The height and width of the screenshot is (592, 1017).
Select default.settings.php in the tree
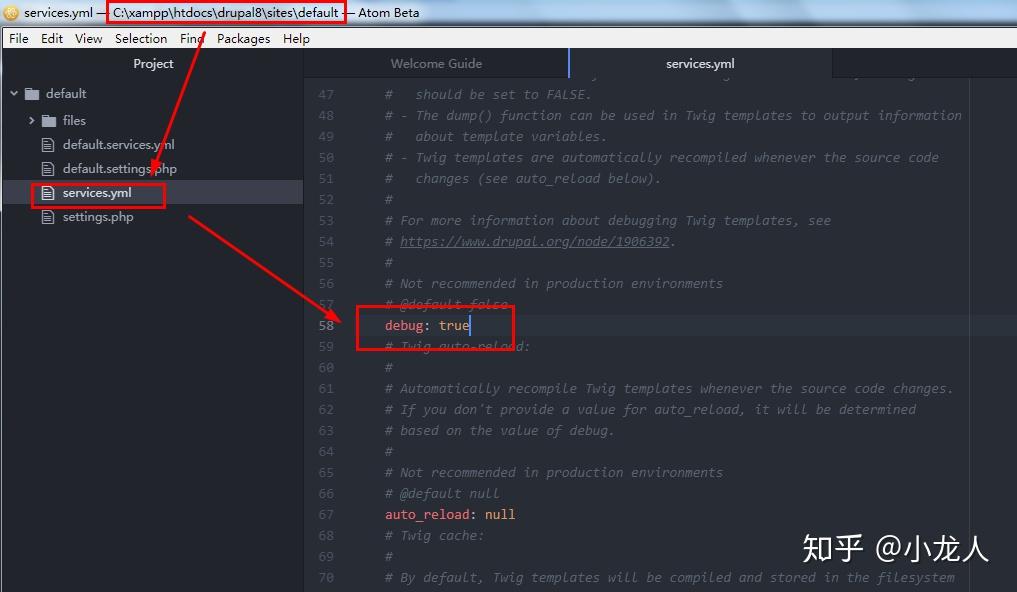point(119,169)
